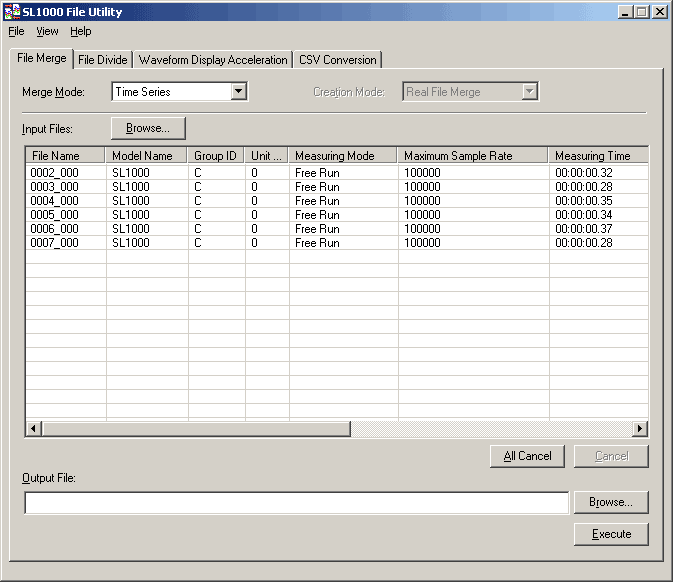This screenshot has height=582, width=673.
Task: Click the Group ID column header
Action: click(216, 155)
